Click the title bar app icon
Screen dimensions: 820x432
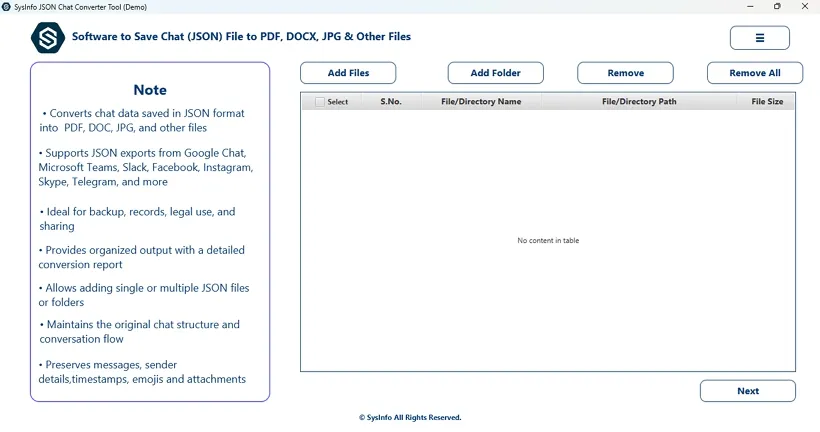[x=6, y=7]
